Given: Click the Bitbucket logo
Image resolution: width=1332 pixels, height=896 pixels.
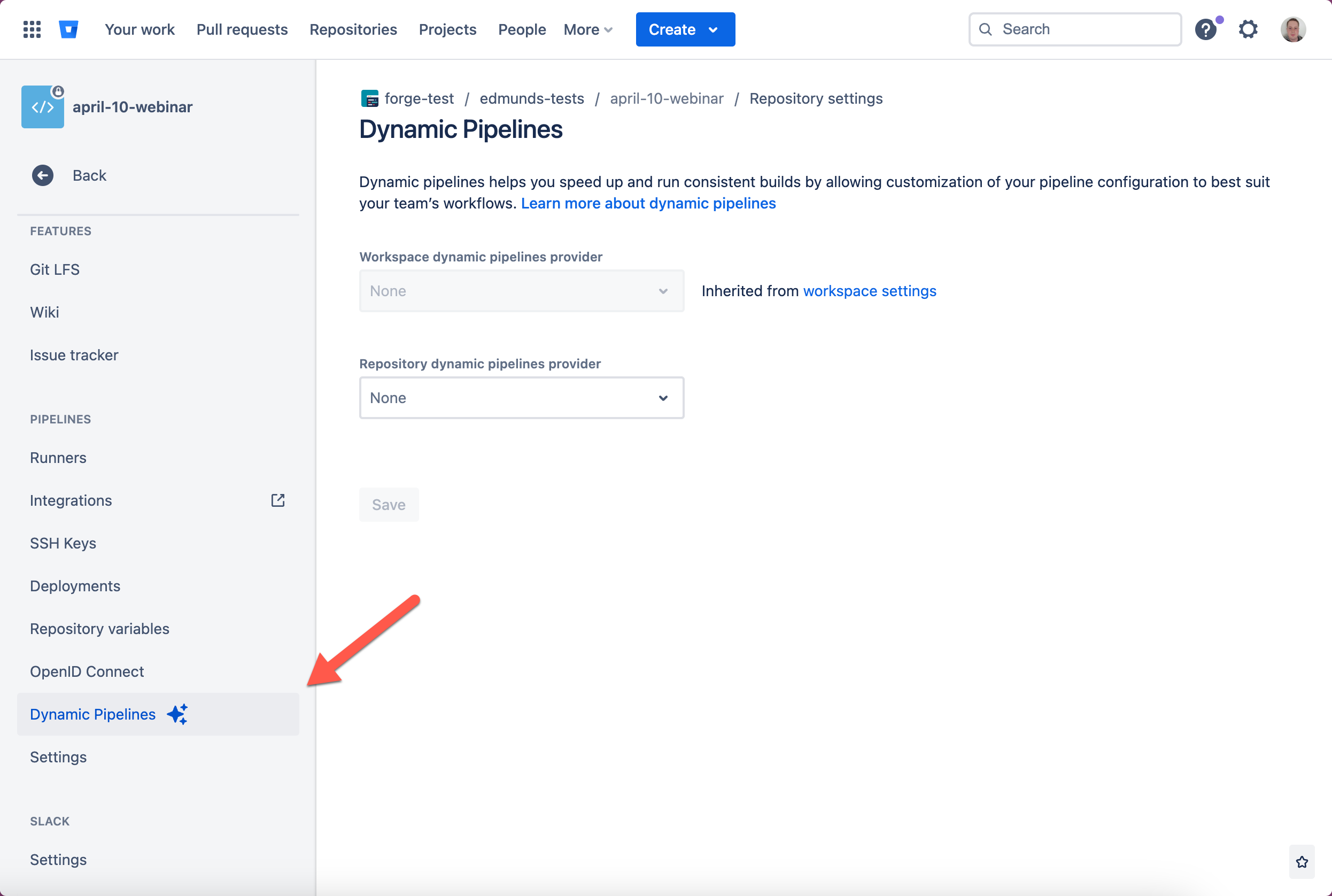Looking at the screenshot, I should click(68, 29).
